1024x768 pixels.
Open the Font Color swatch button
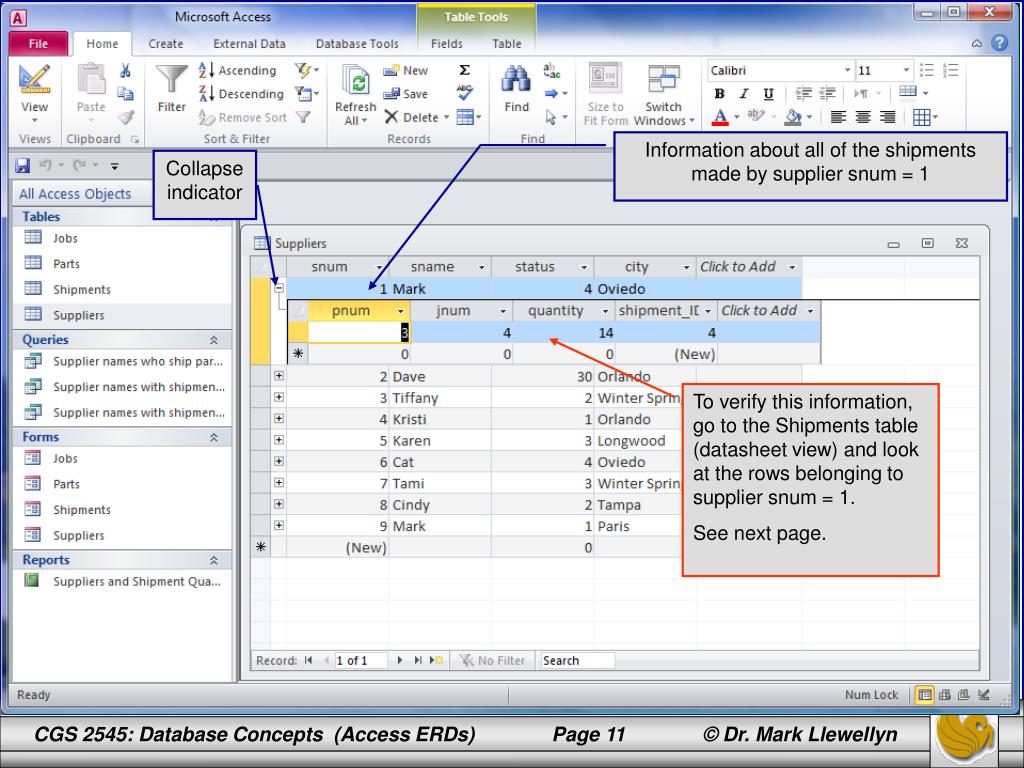[x=720, y=118]
